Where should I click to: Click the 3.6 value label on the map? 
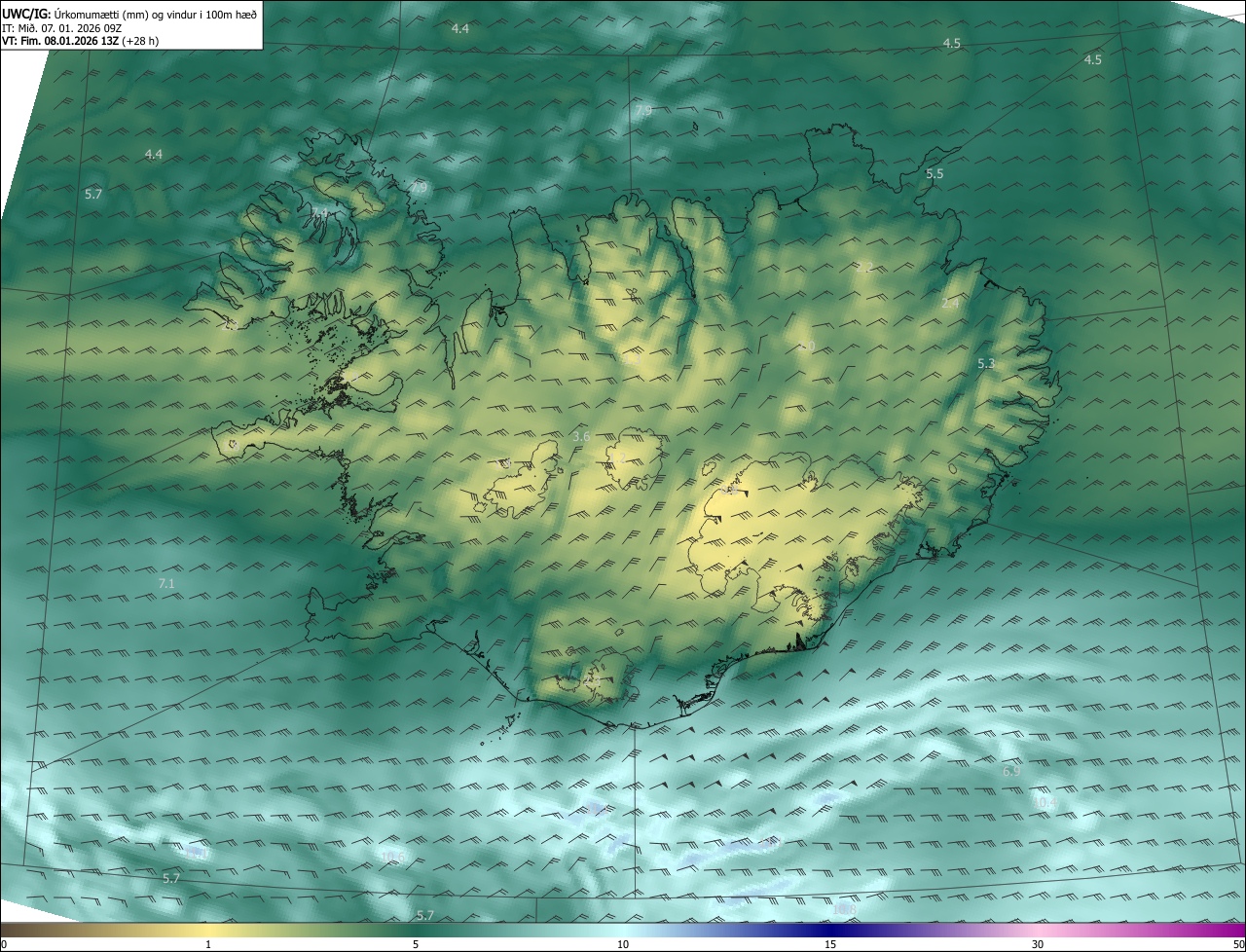pyautogui.click(x=581, y=436)
